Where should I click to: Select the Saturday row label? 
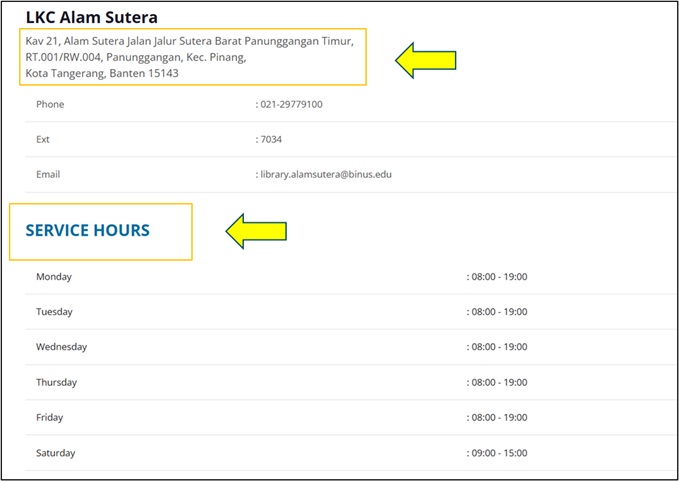[x=55, y=453]
